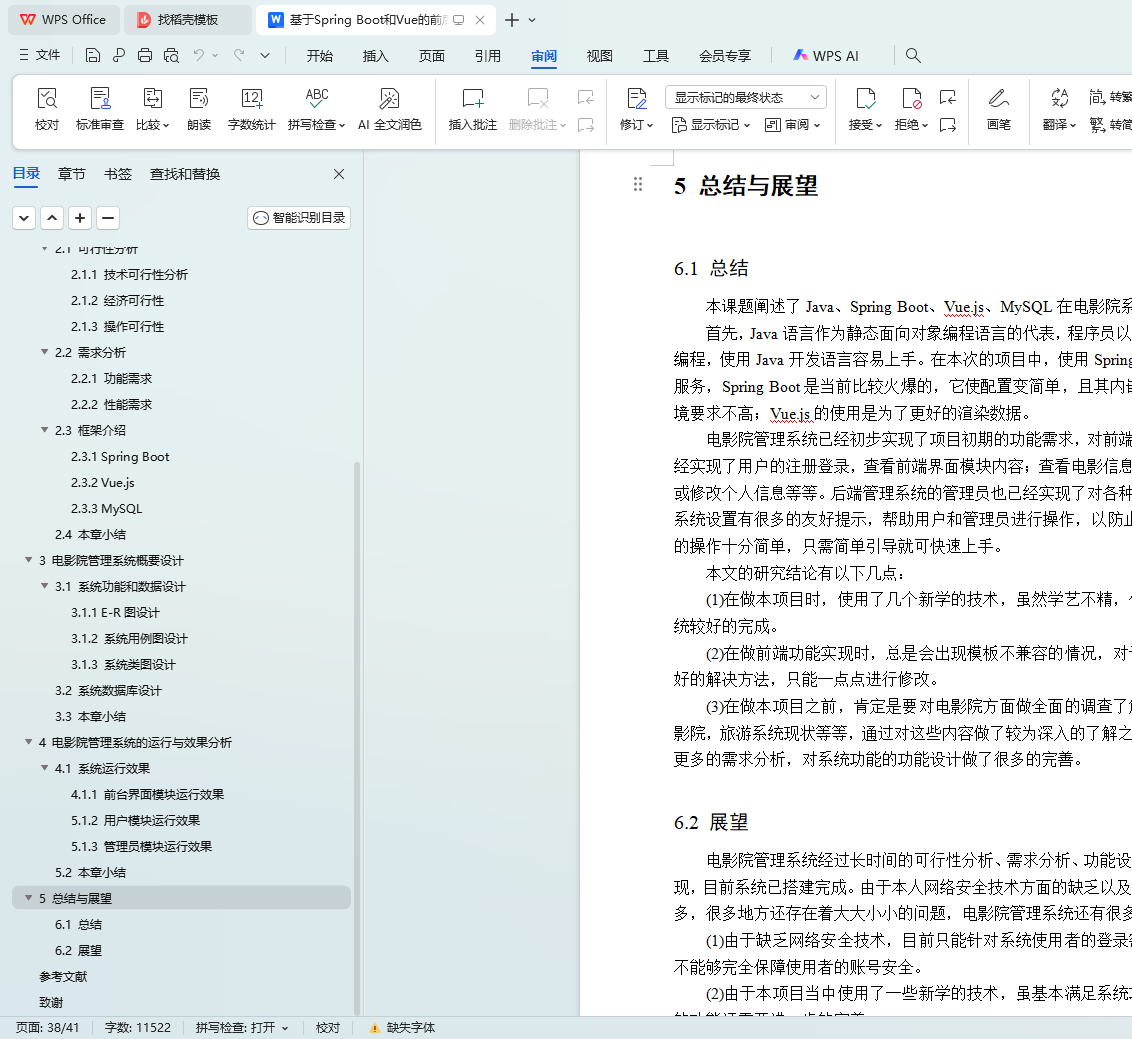This screenshot has width=1132, height=1039.
Task: Open 显示标记的最终状态 dropdown
Action: [x=746, y=97]
